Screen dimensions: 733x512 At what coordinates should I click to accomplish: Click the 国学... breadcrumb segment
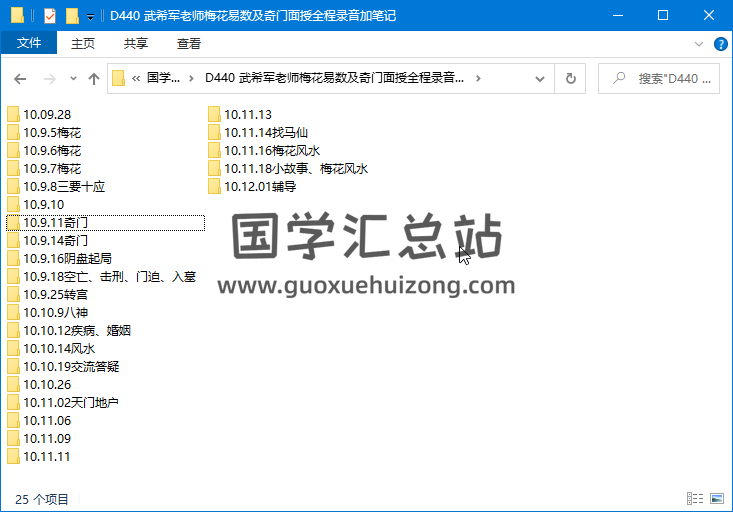tap(163, 78)
